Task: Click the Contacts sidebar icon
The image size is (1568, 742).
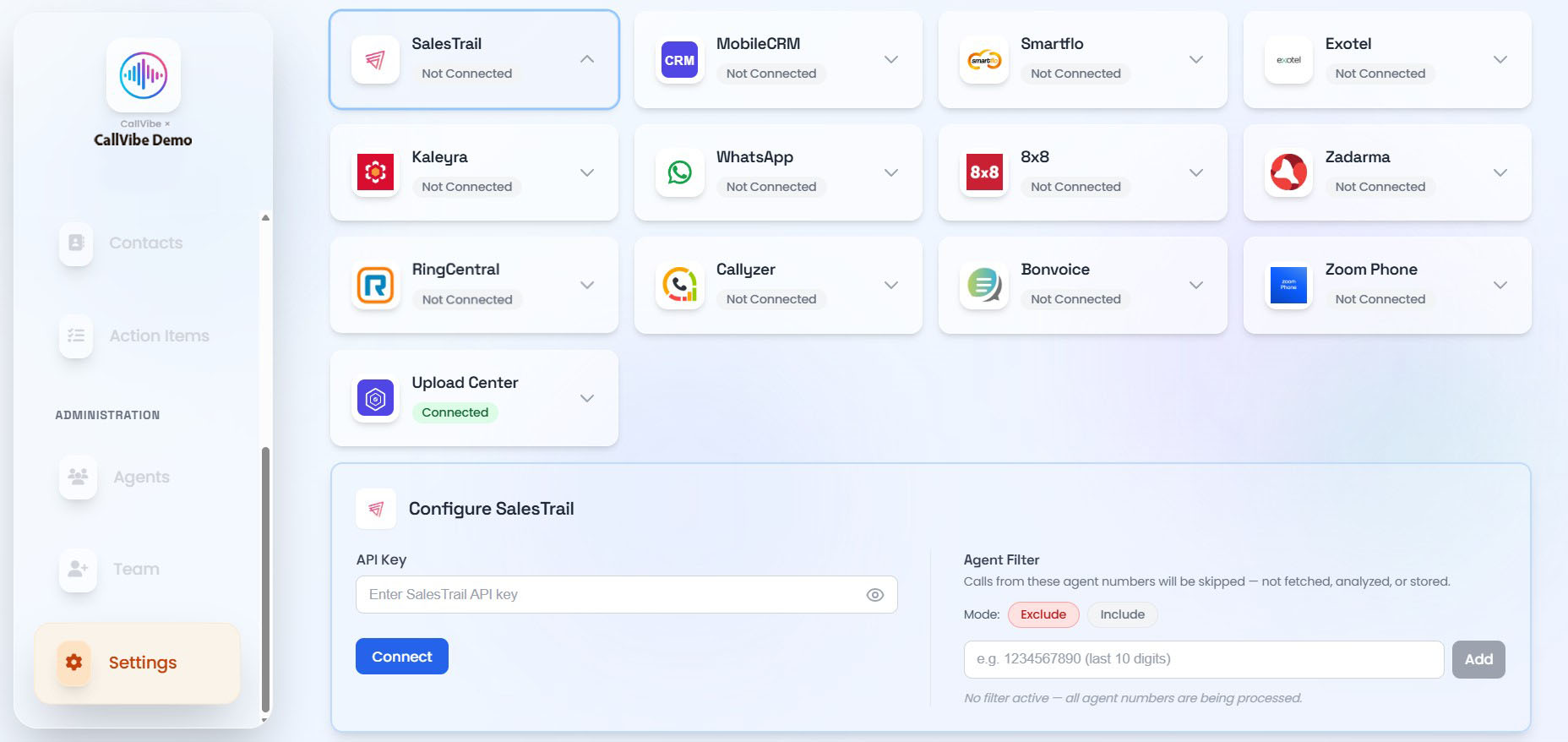Action: tap(76, 243)
